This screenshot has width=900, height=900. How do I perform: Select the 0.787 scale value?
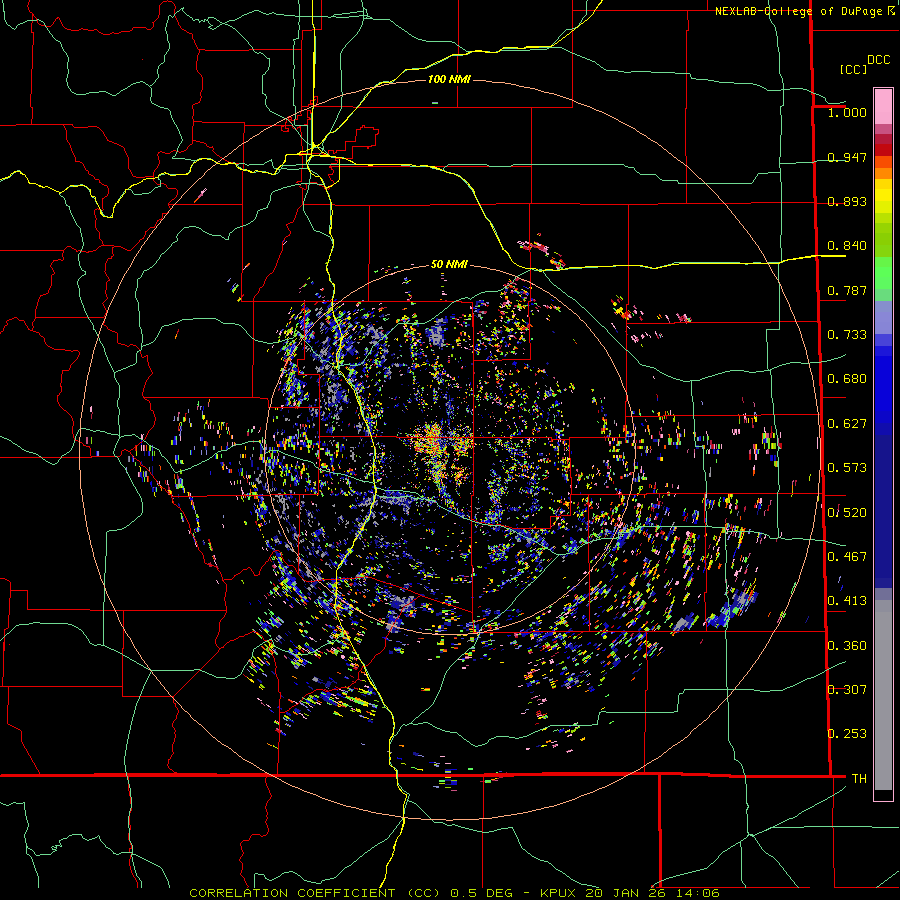847,290
